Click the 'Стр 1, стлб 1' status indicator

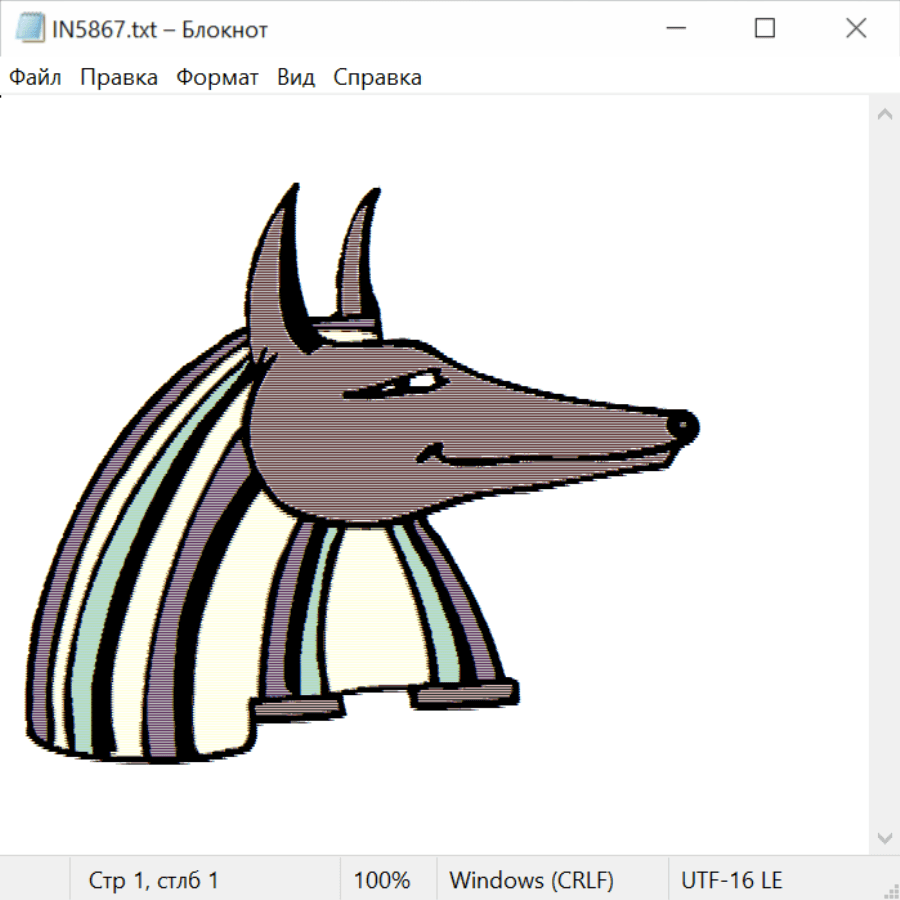[x=154, y=880]
